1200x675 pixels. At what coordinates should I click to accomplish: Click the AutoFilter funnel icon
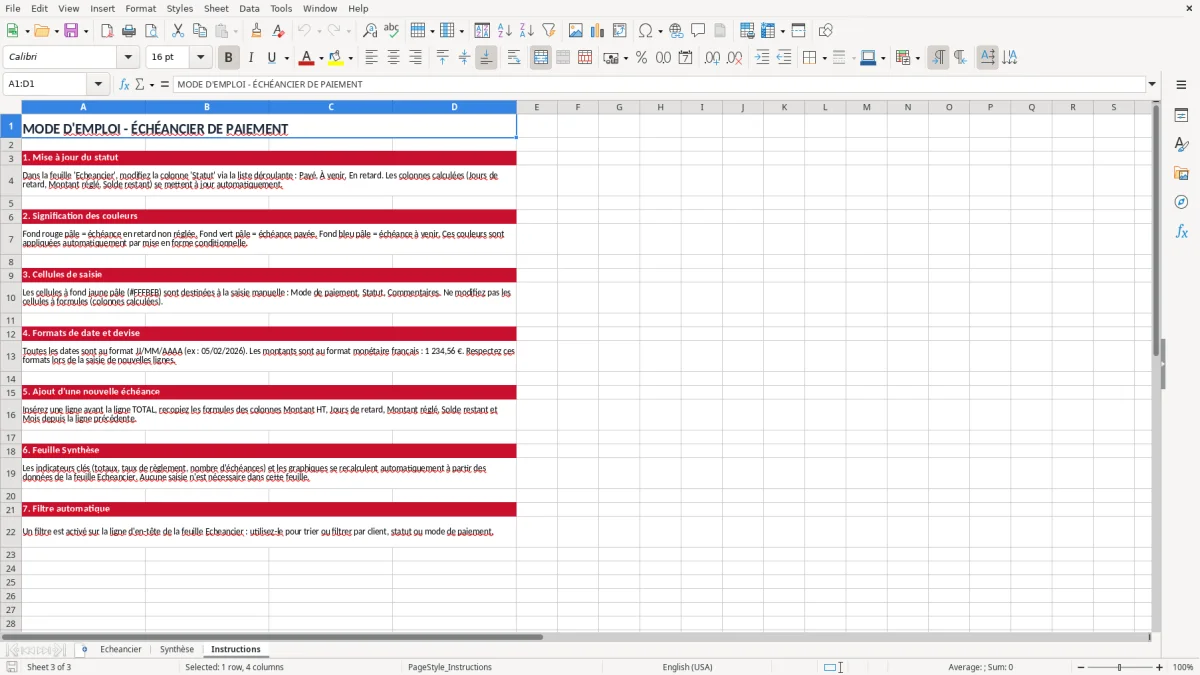pyautogui.click(x=548, y=31)
